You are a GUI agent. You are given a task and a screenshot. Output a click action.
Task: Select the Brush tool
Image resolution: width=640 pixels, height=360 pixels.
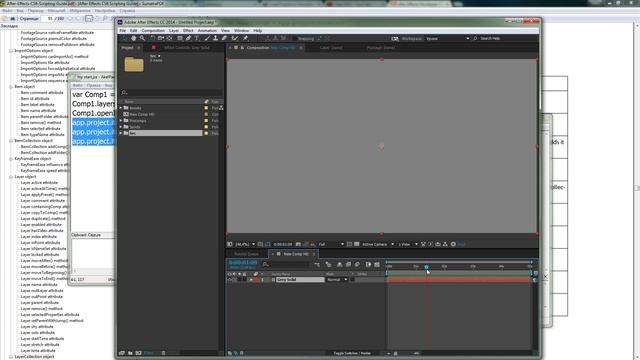(x=207, y=38)
